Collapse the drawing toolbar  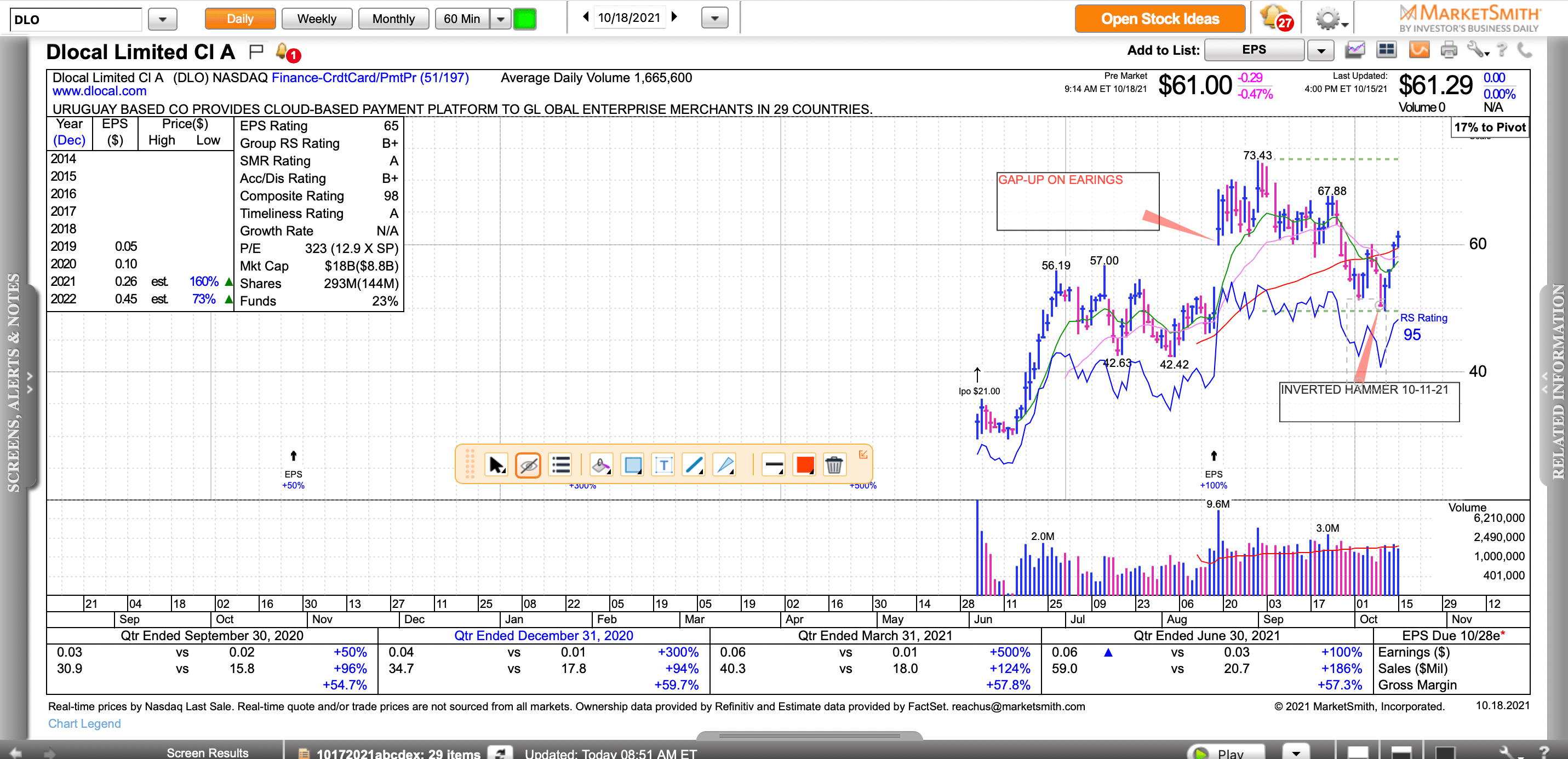[x=862, y=454]
